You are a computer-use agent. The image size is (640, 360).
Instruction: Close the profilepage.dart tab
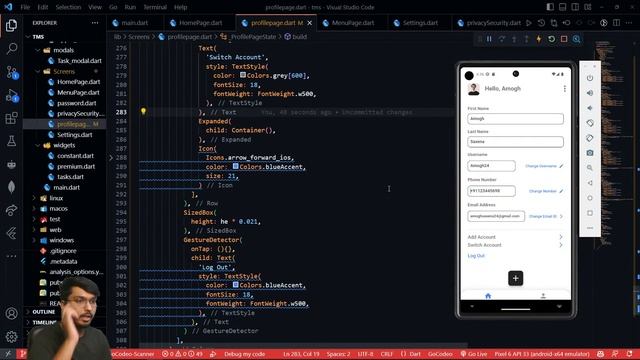309,23
